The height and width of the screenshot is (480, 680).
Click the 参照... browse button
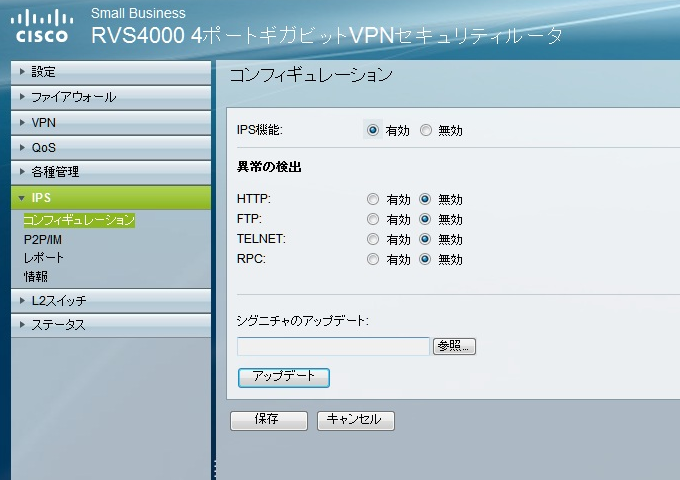pos(454,346)
